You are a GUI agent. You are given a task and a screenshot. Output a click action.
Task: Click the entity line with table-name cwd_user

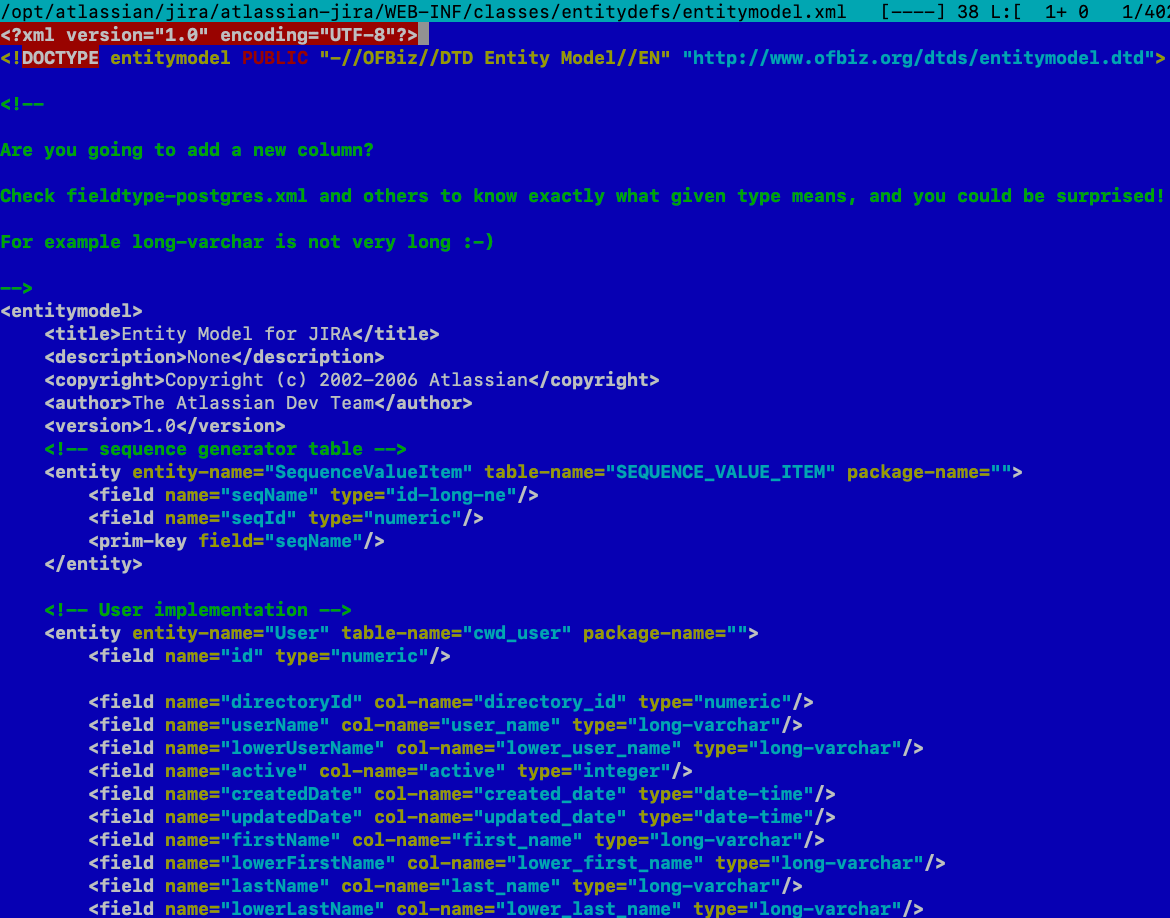pyautogui.click(x=401, y=633)
